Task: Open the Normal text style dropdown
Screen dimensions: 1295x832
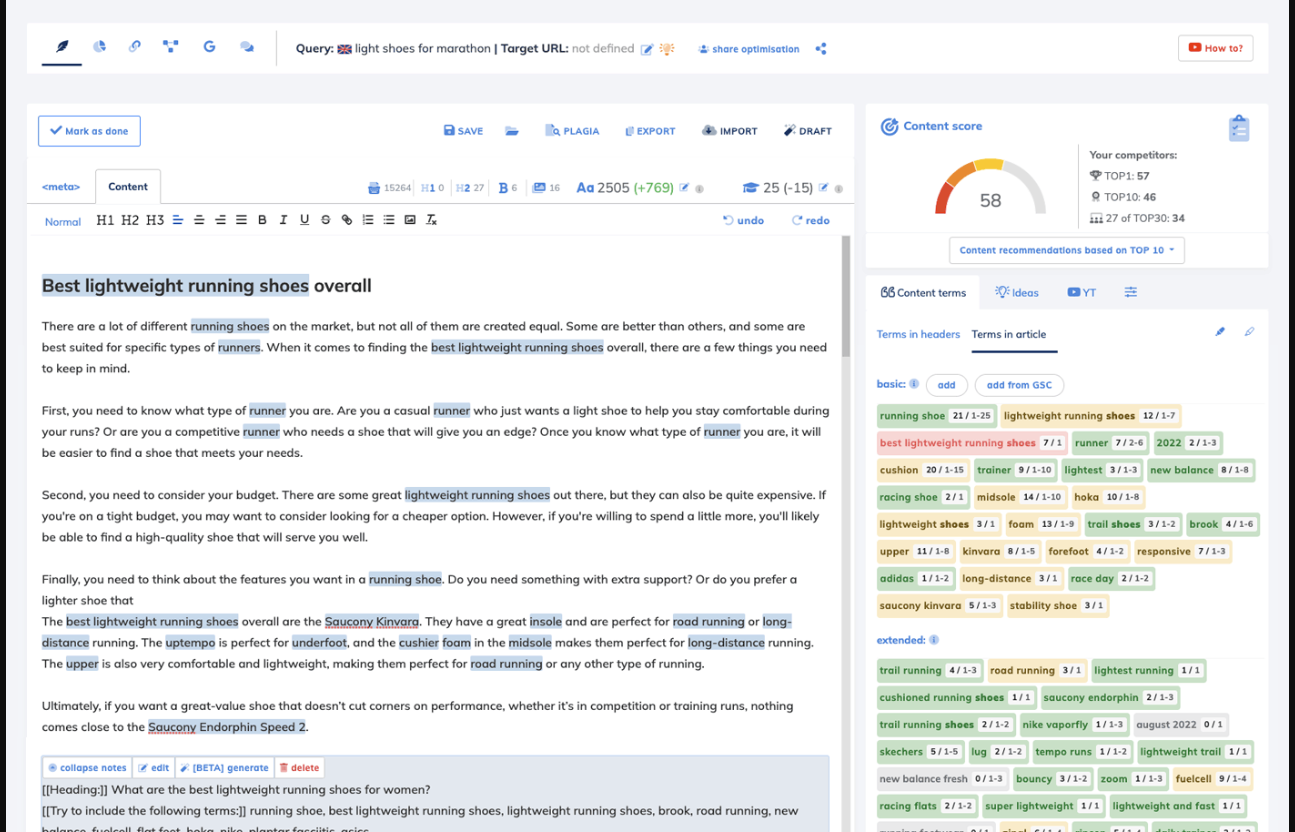Action: [62, 222]
